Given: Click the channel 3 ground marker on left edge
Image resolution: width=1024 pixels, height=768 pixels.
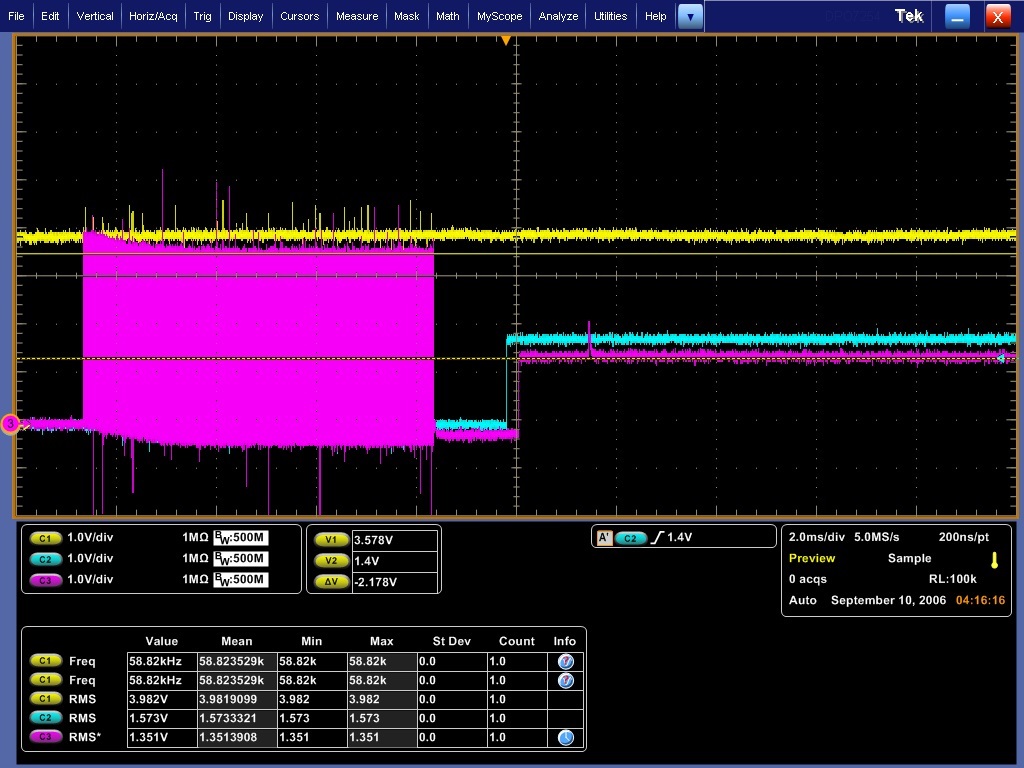Looking at the screenshot, I should 11,425.
